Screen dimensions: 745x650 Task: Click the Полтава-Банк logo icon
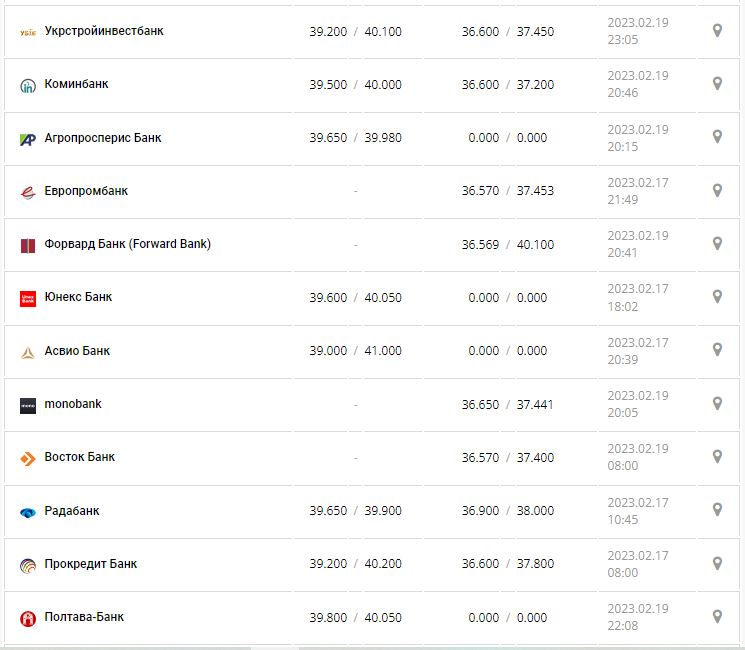point(28,618)
